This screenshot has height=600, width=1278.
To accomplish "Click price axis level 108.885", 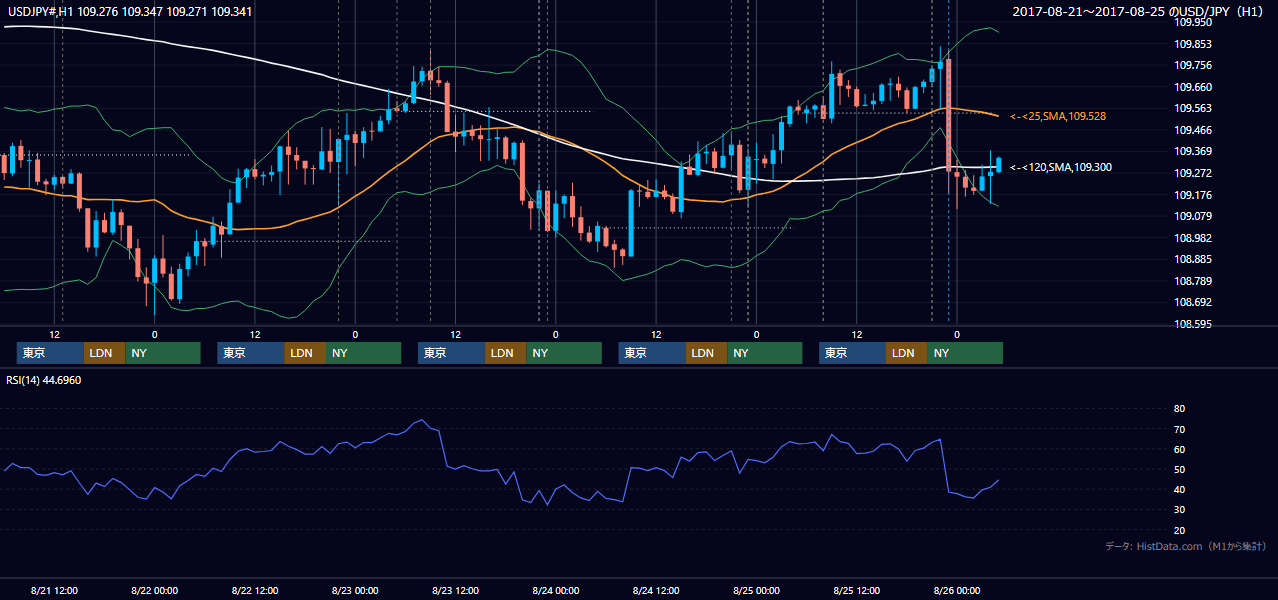I will point(1193,259).
